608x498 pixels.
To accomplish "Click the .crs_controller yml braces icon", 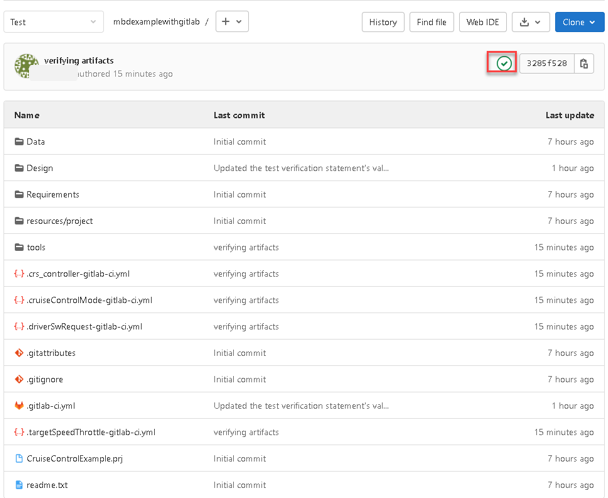I will (x=19, y=274).
